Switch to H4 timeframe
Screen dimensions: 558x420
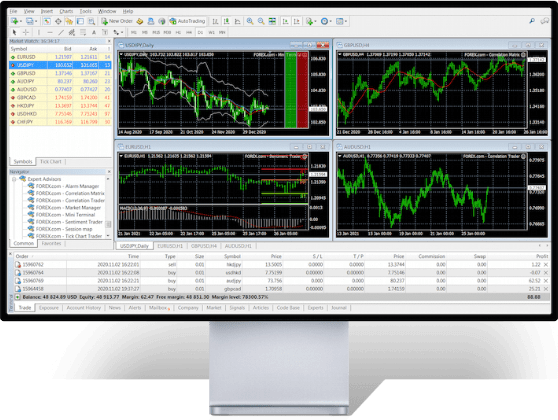(x=189, y=32)
